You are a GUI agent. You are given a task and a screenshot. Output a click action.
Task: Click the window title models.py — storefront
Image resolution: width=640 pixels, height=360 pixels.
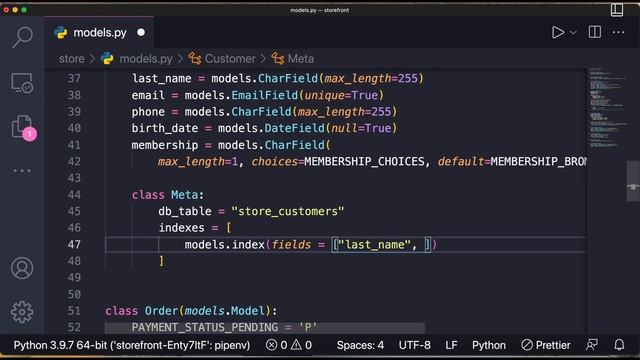pos(320,10)
